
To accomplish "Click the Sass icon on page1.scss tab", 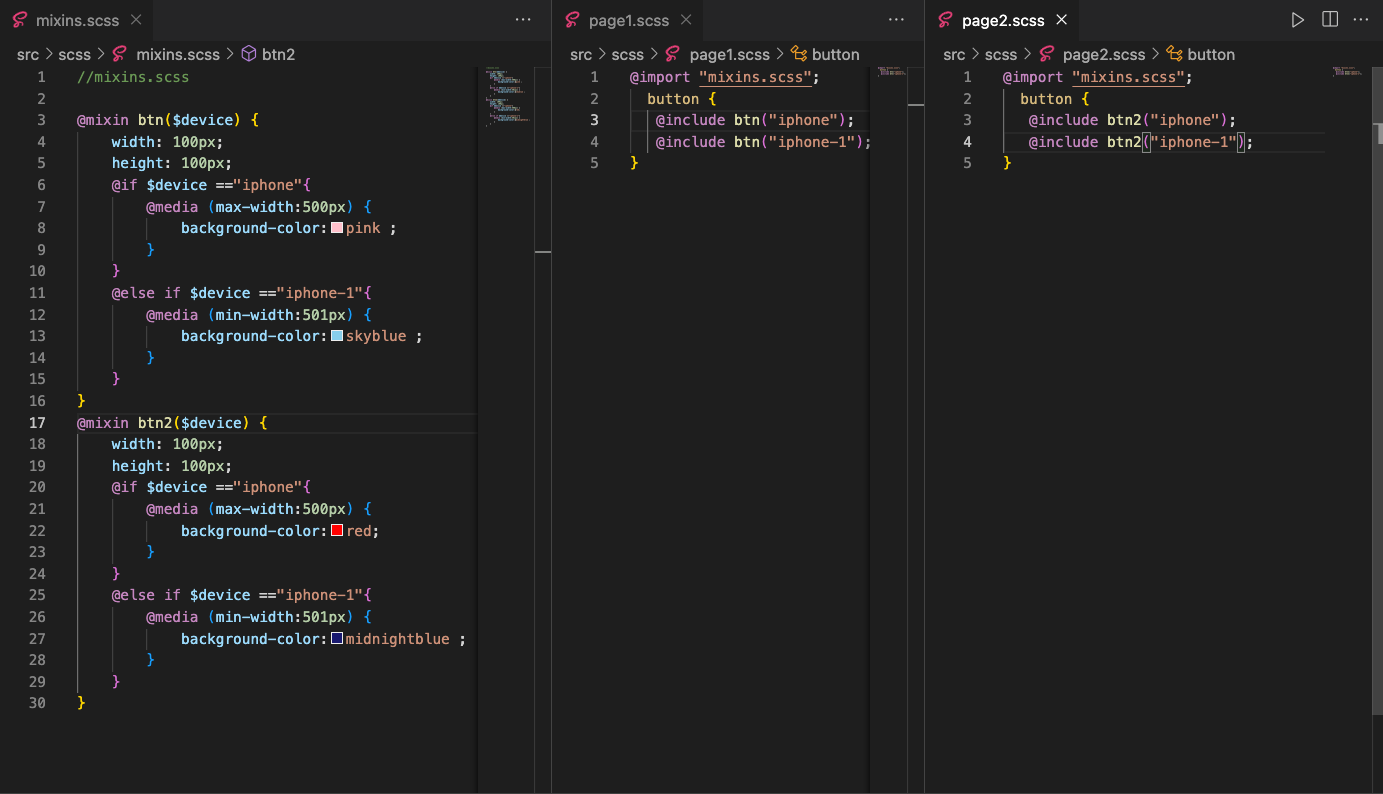I will tap(572, 20).
